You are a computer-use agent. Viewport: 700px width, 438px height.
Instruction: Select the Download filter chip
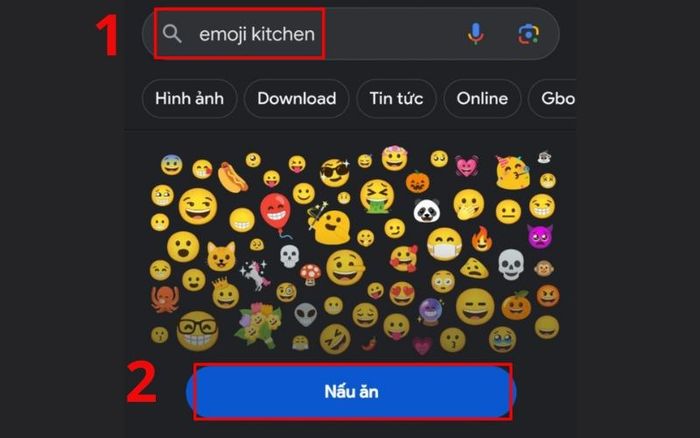pos(296,99)
